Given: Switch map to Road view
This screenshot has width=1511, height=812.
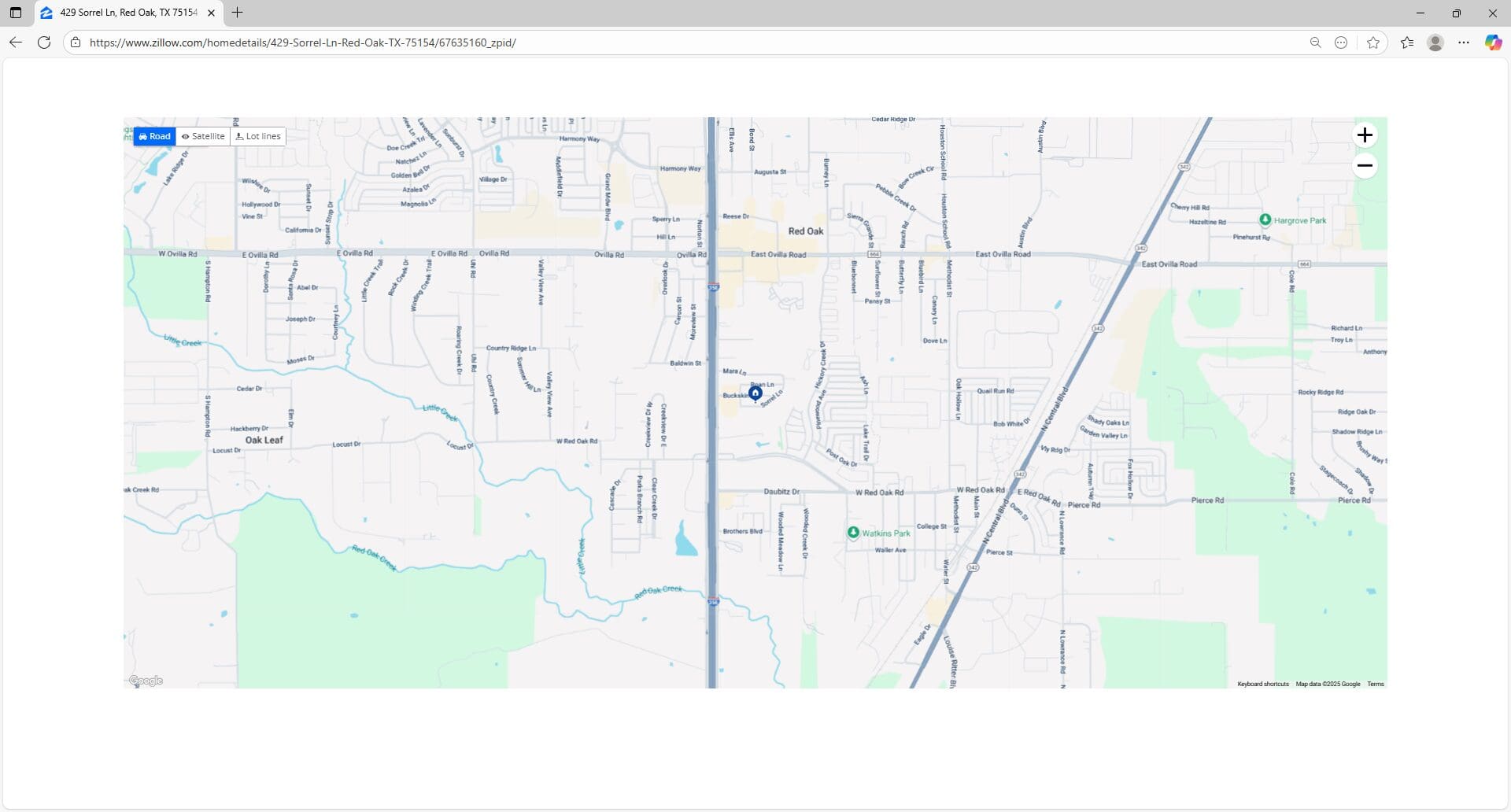Looking at the screenshot, I should (x=155, y=136).
